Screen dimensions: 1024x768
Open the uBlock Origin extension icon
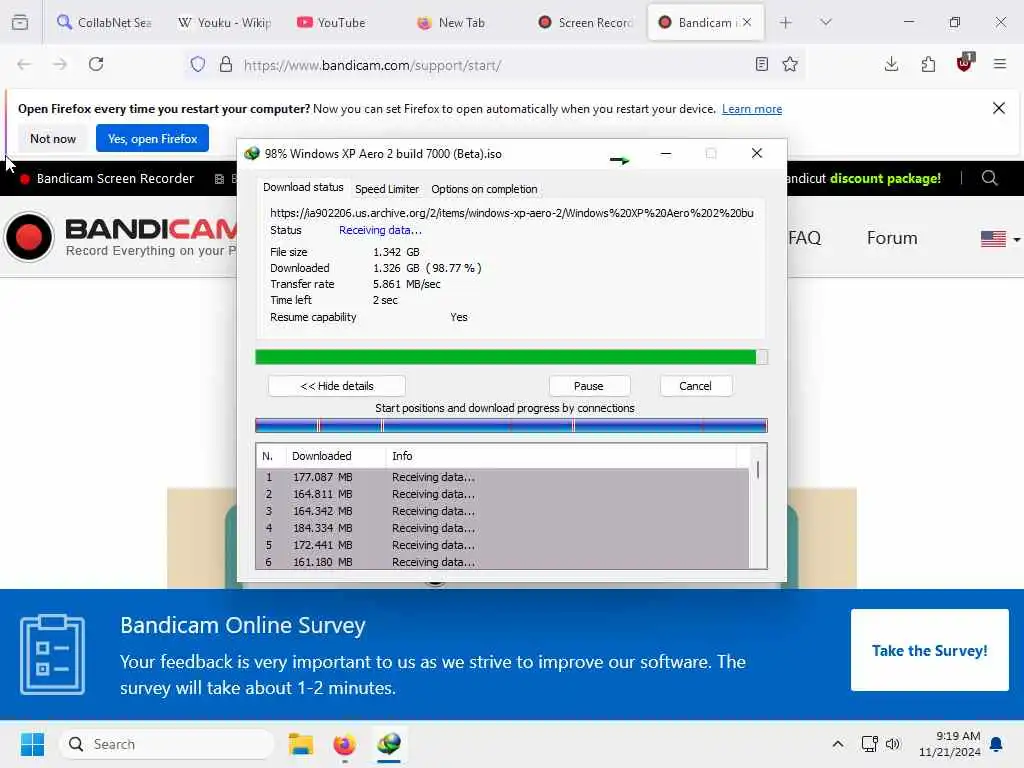[x=965, y=63]
